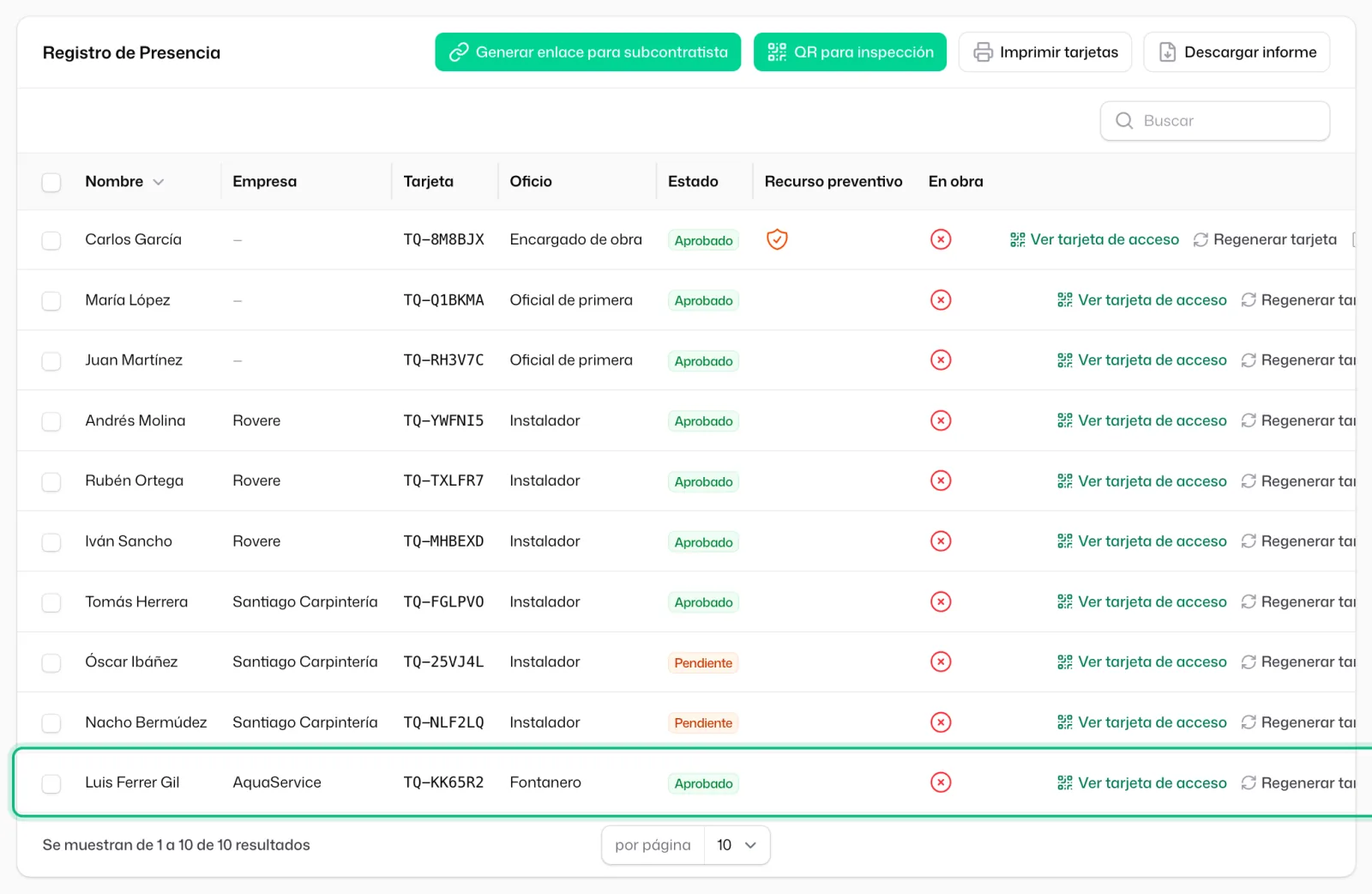Click the Pendiente badge for Óscar Ibáñez

pyautogui.click(x=703, y=662)
